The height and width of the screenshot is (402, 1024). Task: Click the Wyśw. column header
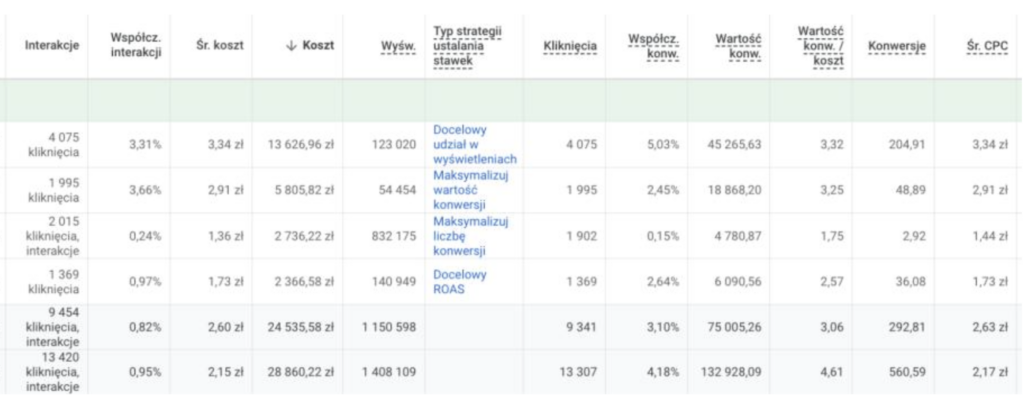(x=399, y=46)
